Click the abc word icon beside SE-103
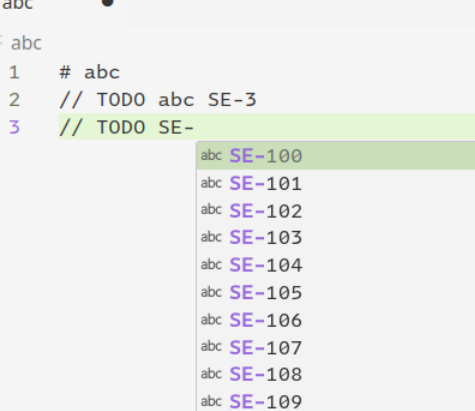The height and width of the screenshot is (411, 475). click(x=211, y=237)
